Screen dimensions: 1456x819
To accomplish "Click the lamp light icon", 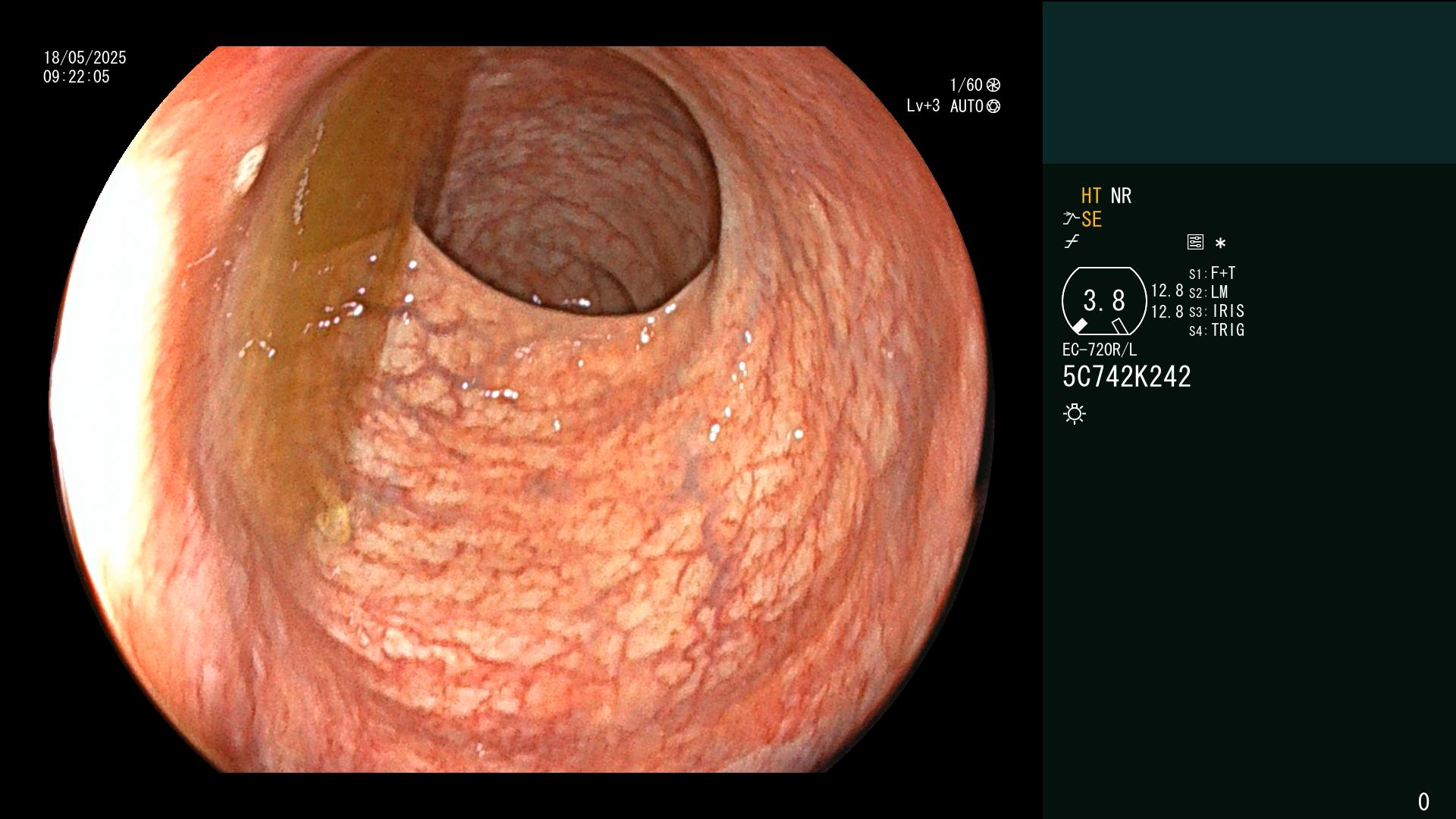I will tap(1075, 414).
